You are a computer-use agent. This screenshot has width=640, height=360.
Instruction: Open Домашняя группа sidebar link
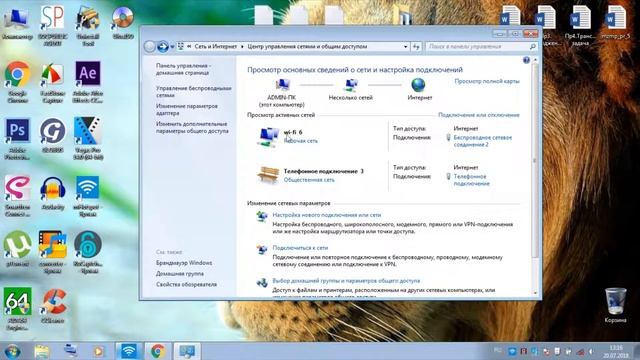180,274
